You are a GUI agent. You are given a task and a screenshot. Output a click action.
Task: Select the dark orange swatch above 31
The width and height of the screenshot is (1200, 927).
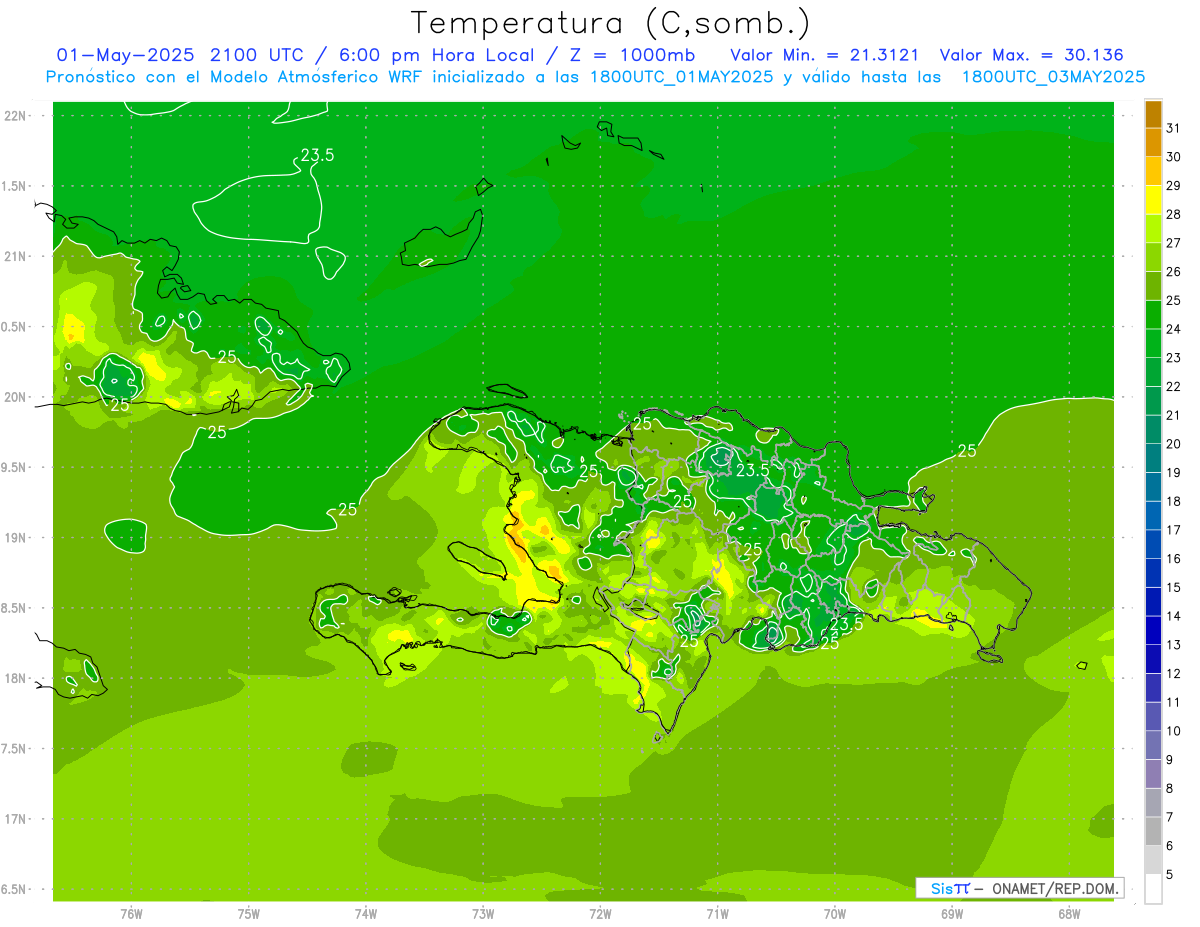[1153, 114]
